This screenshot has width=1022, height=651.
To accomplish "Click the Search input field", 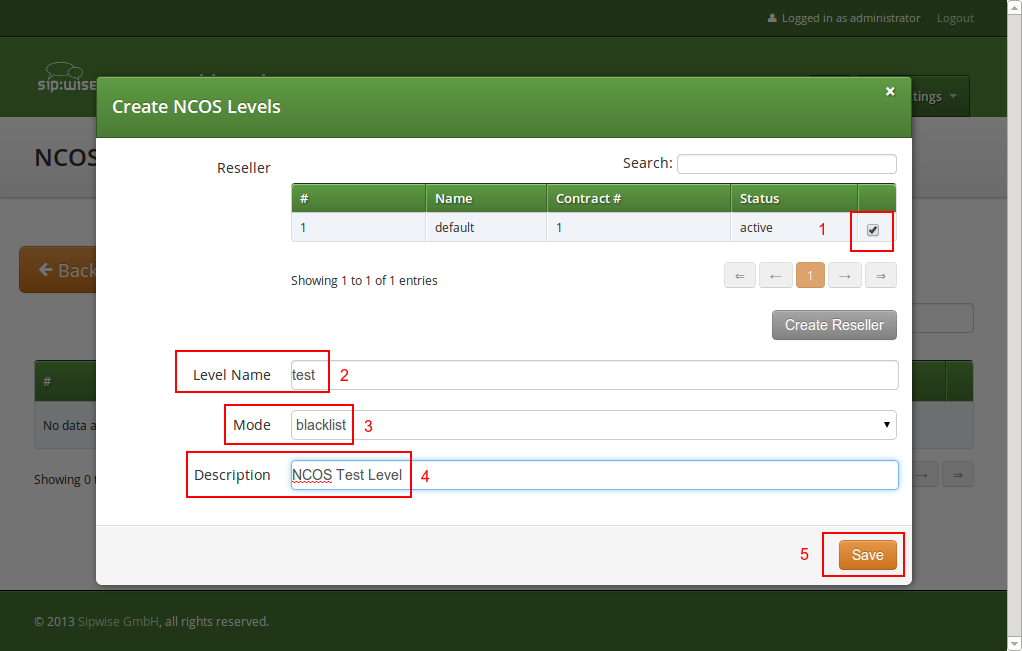I will click(786, 163).
